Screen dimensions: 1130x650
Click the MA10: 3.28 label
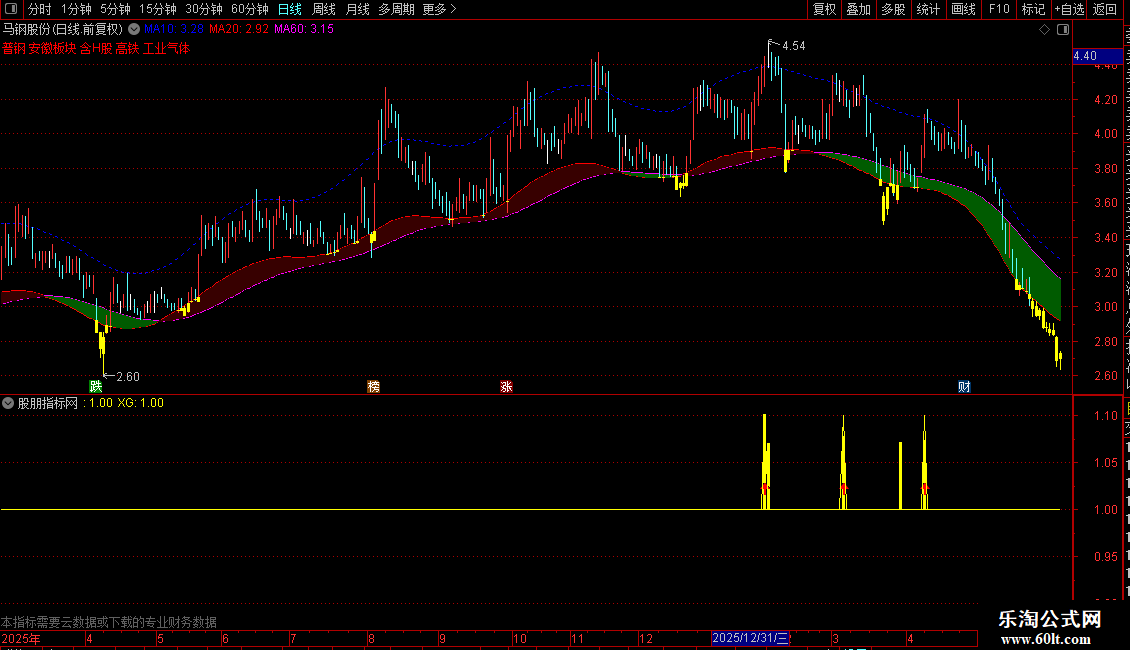[x=174, y=29]
